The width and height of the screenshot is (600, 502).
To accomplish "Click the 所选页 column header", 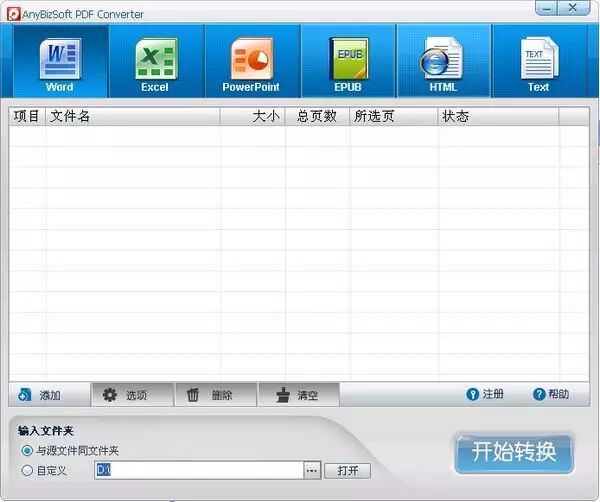I will tap(394, 116).
